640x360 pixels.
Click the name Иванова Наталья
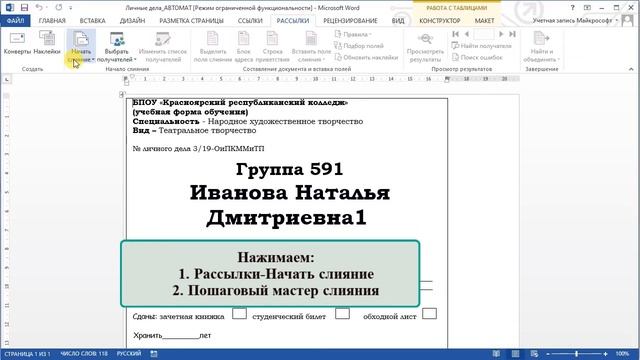(289, 193)
